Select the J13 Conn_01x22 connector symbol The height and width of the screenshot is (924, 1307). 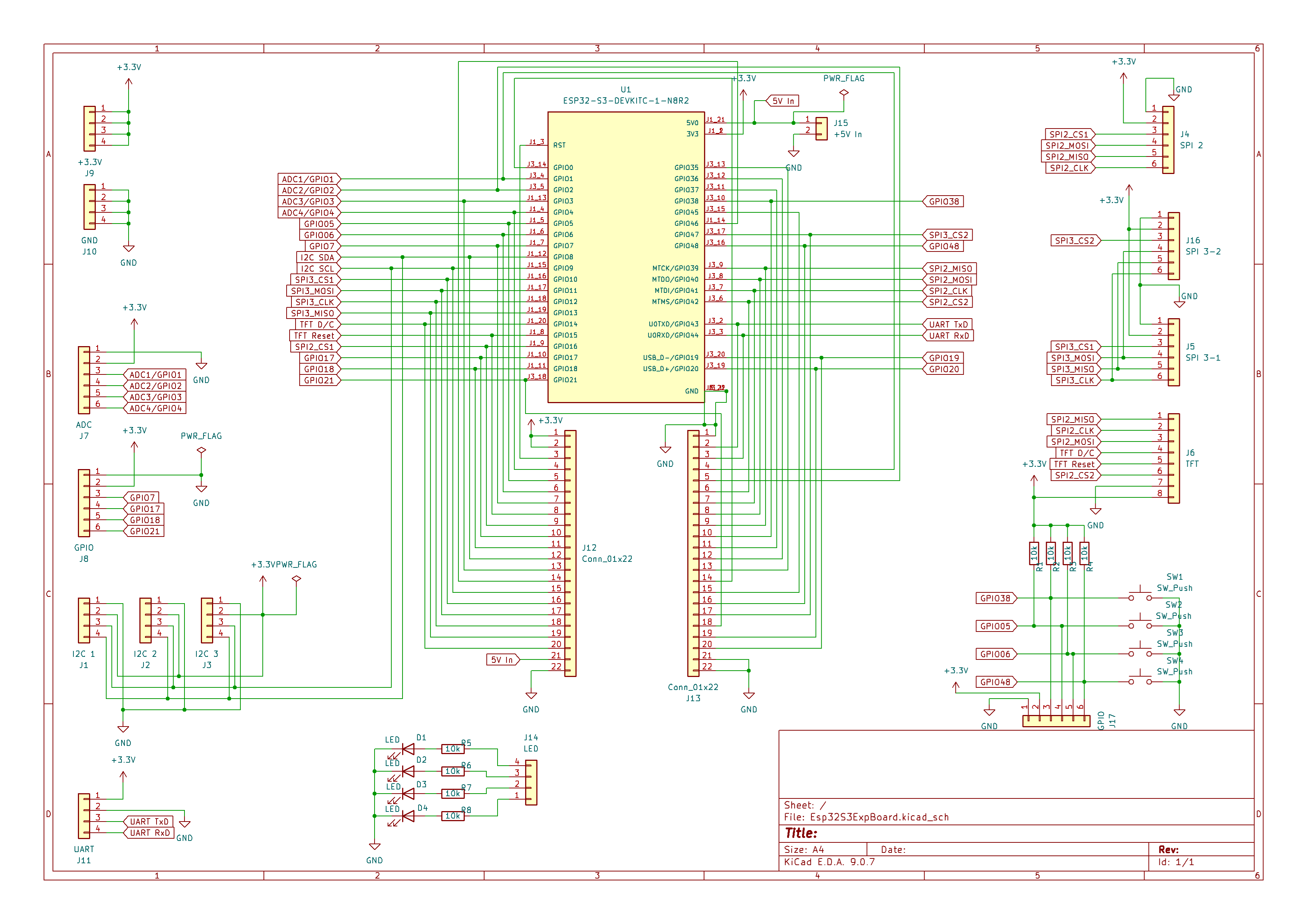(x=693, y=553)
